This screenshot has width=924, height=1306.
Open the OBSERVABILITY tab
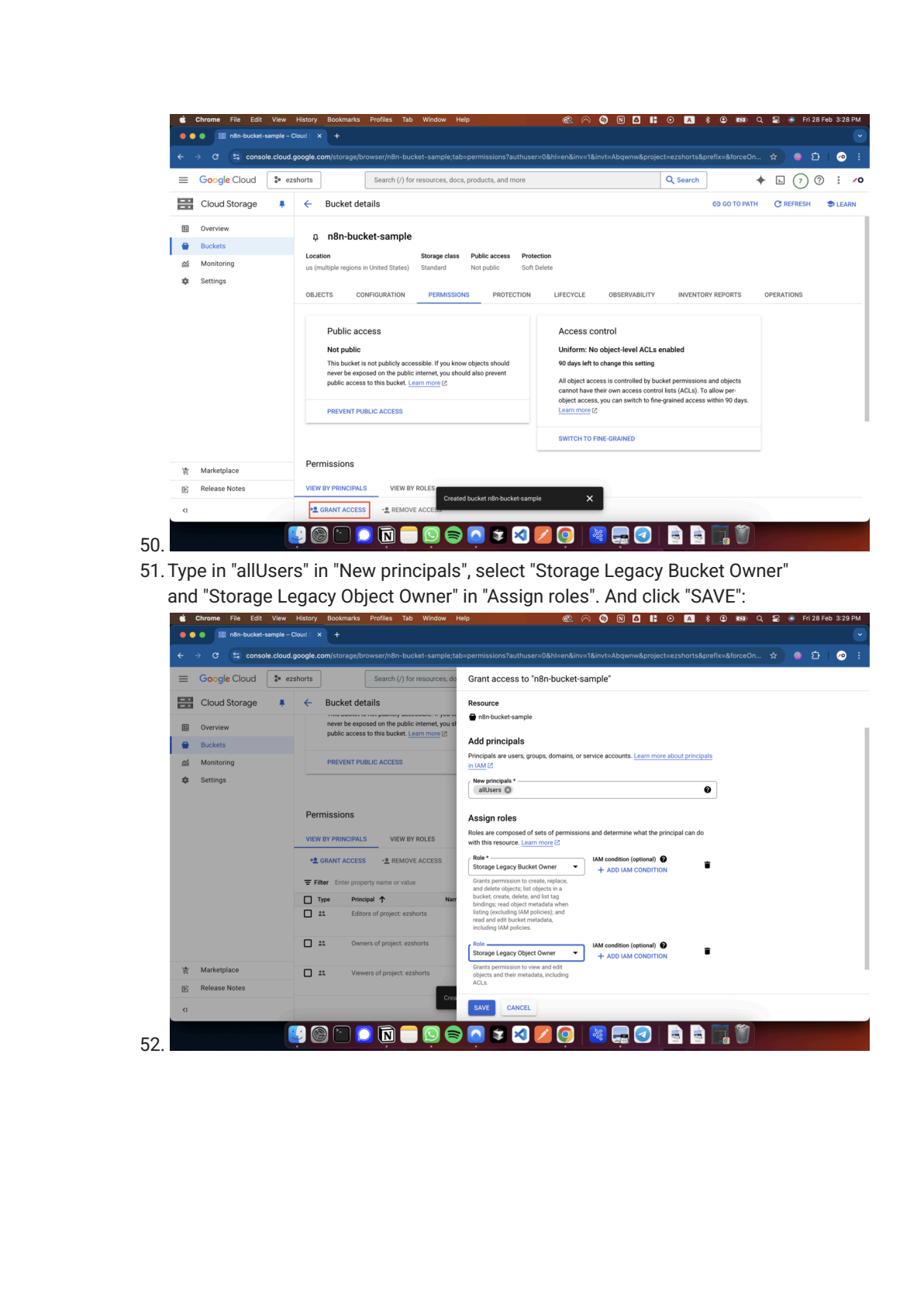click(x=632, y=295)
